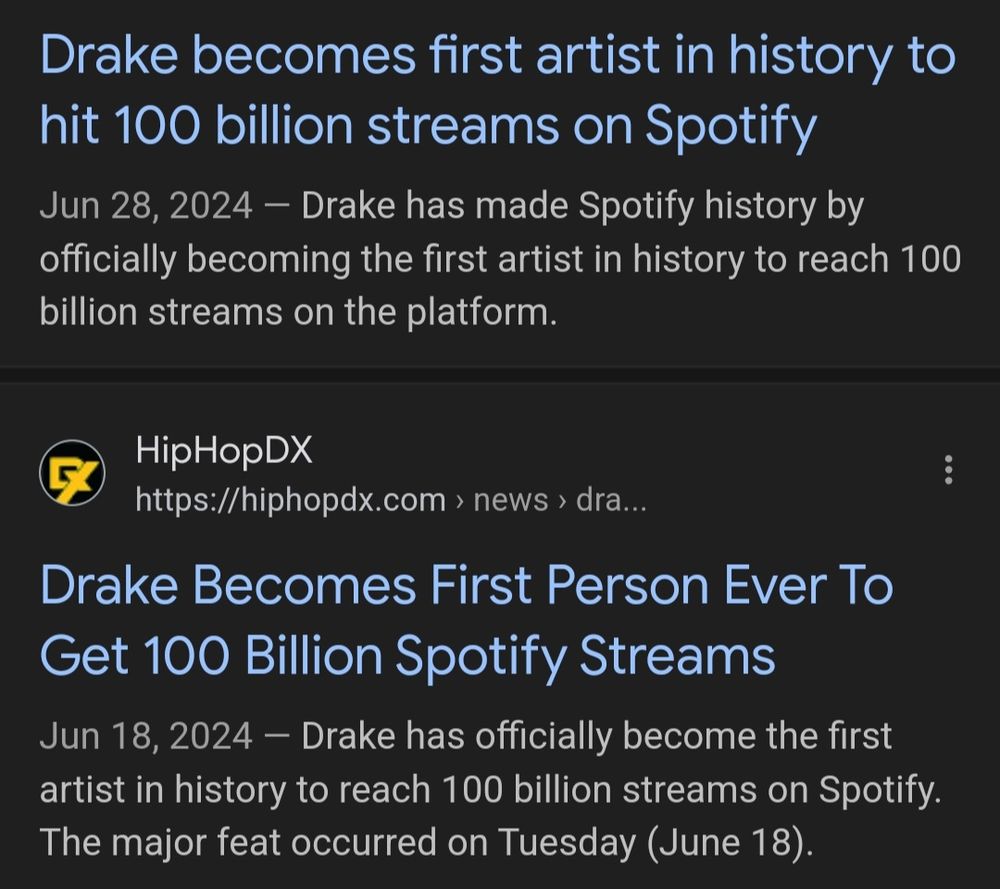Click the divider between the two results
The width and height of the screenshot is (1000, 889).
tap(500, 374)
